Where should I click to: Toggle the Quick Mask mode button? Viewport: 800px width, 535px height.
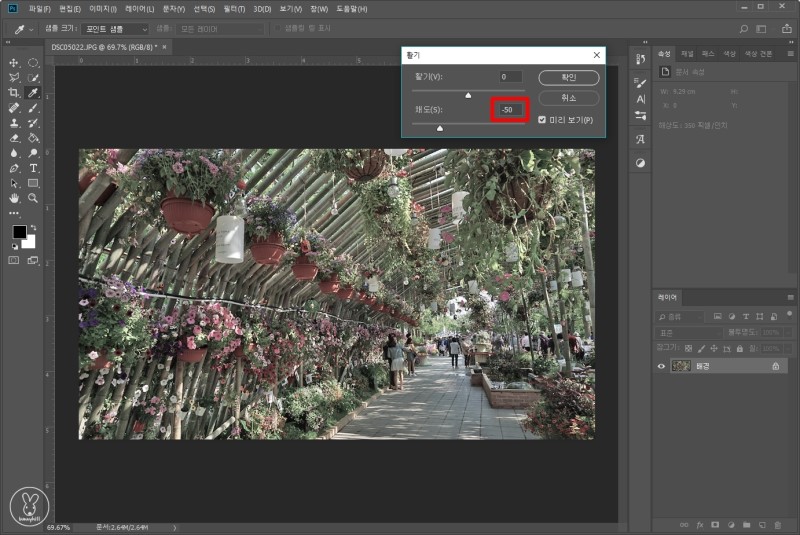tap(14, 260)
